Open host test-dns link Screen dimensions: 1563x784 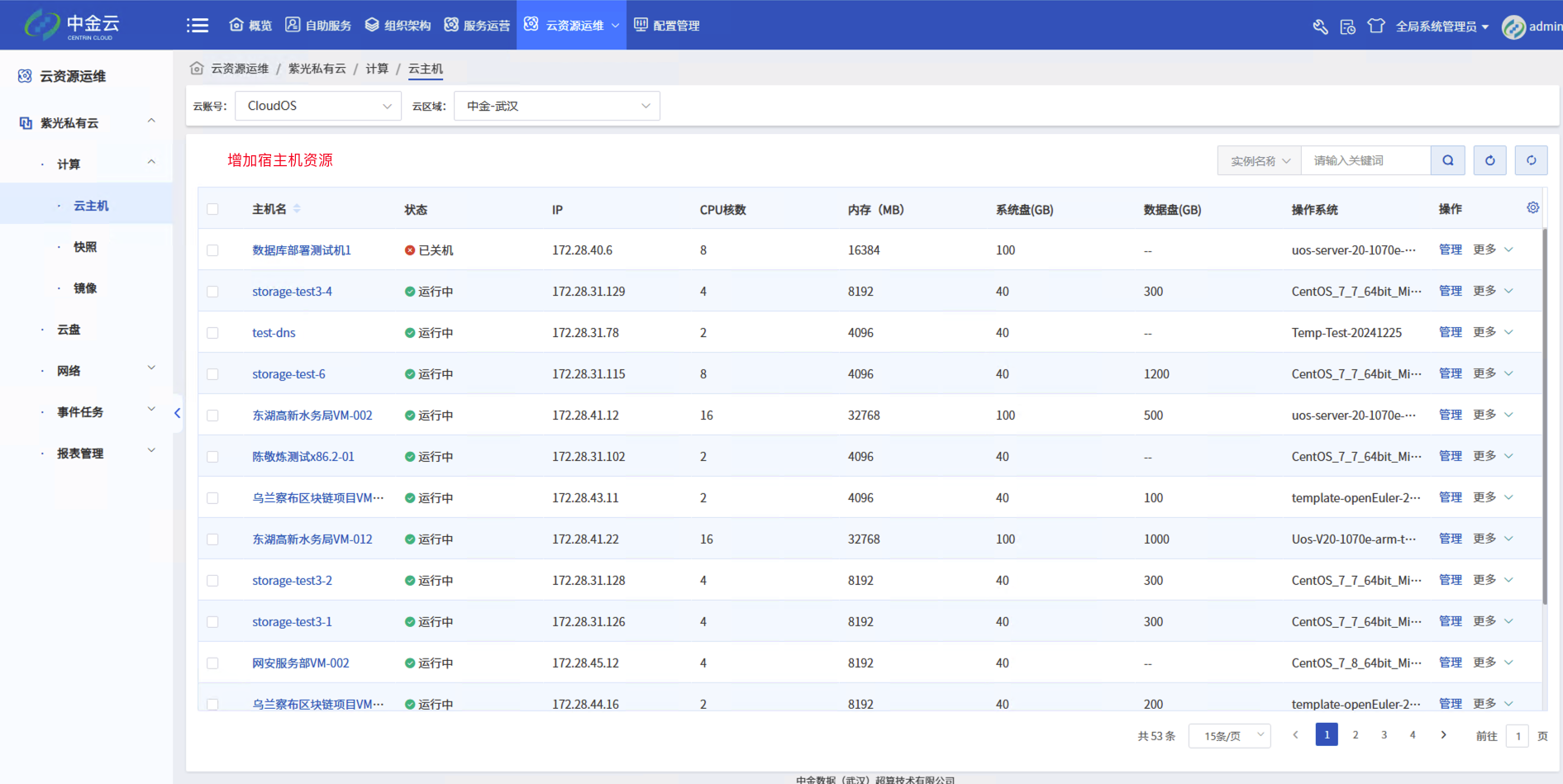click(x=274, y=333)
